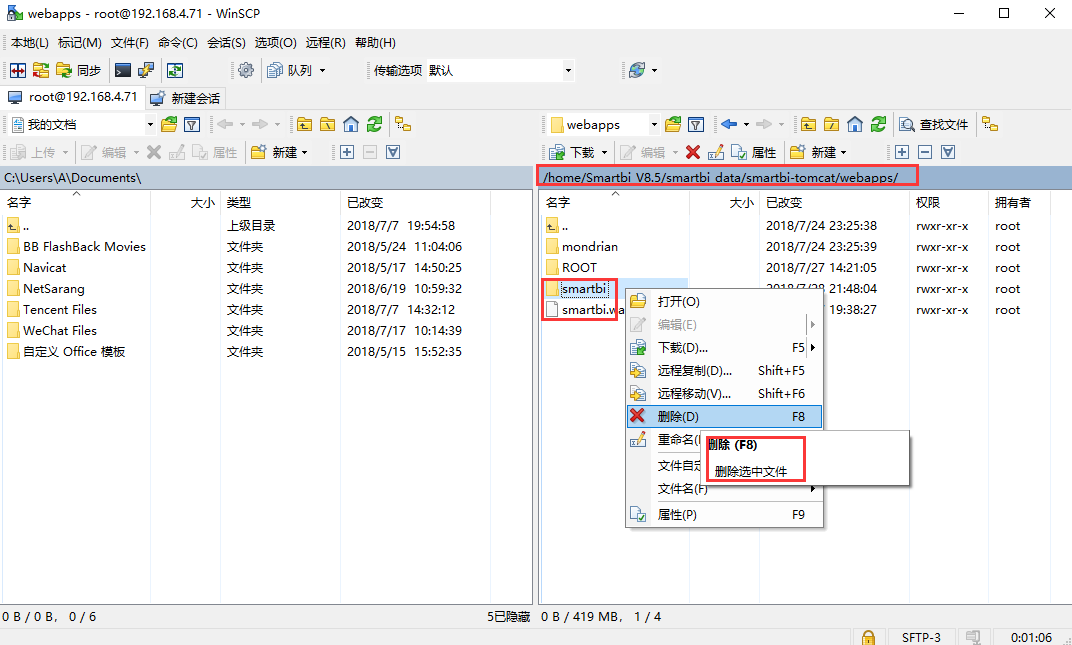The image size is (1072, 645).
Task: Click the local panel select-all checkmark icon
Action: pos(393,152)
